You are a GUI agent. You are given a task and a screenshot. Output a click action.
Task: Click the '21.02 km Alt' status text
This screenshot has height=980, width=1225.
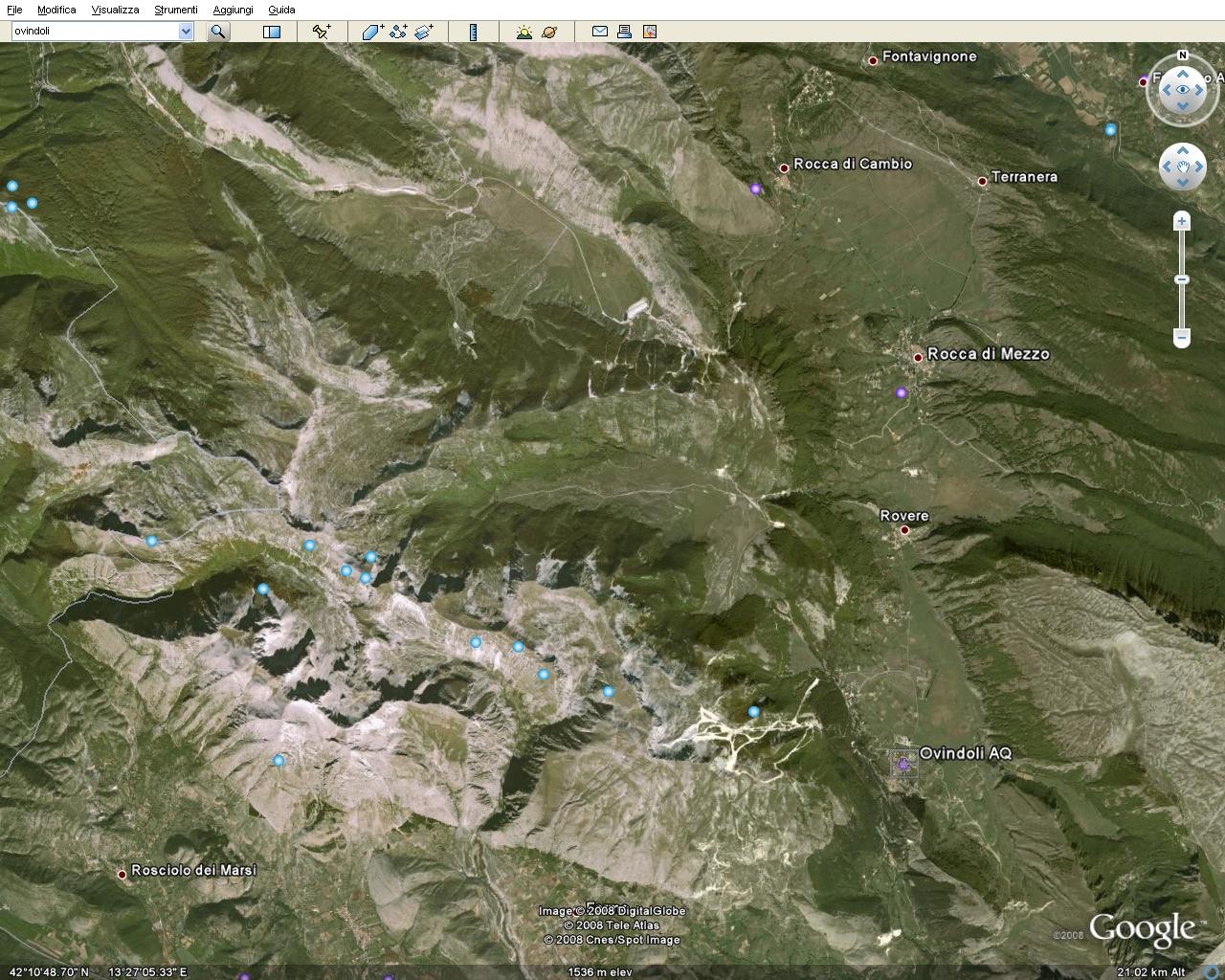1151,972
